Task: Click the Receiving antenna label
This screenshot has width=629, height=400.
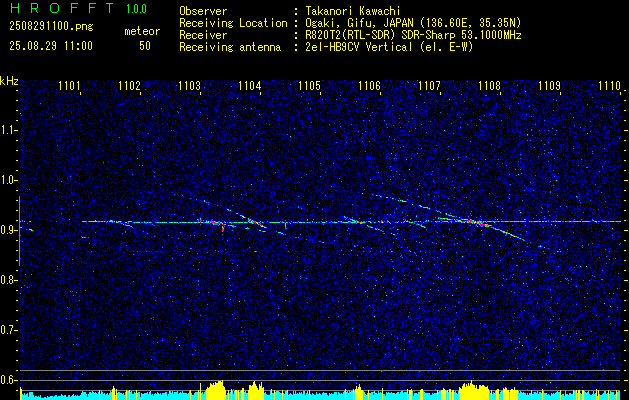Action: click(x=230, y=47)
